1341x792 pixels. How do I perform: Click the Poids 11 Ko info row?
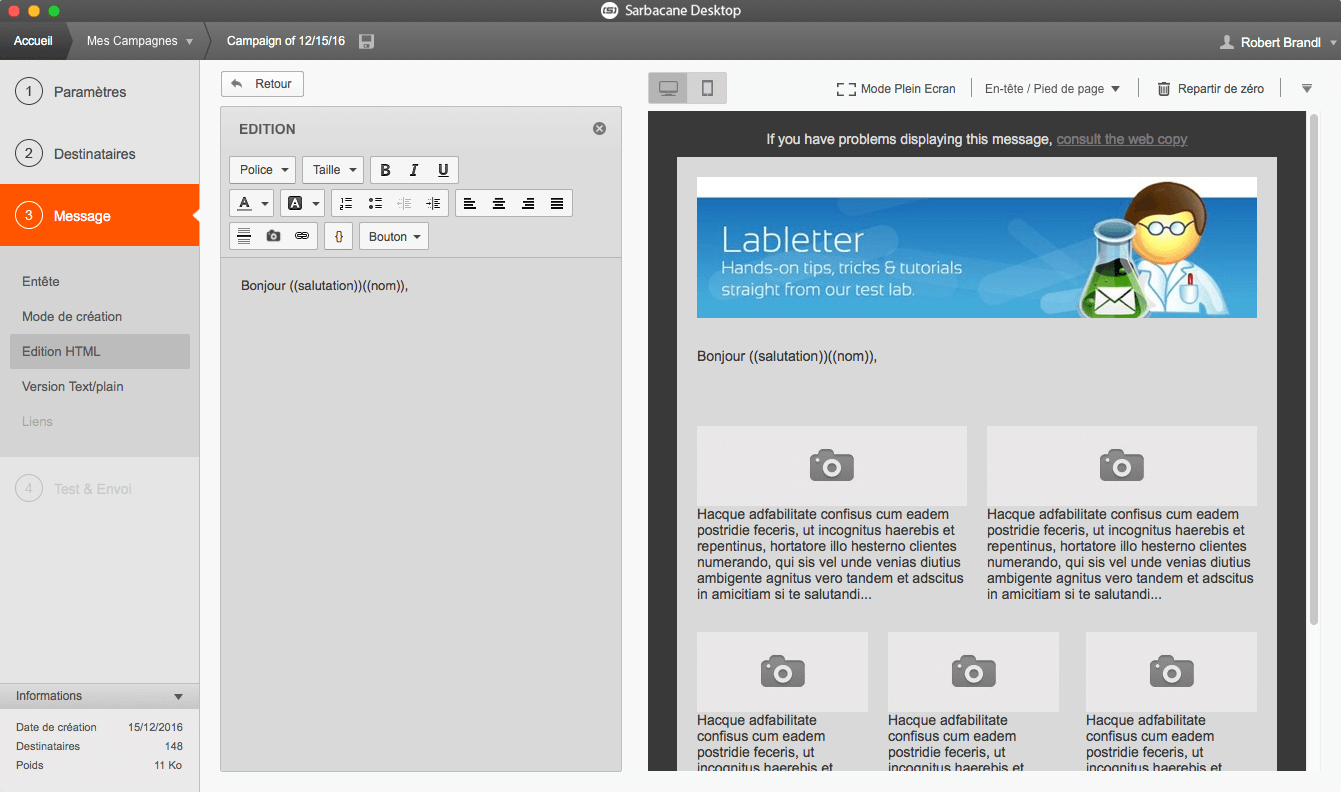click(99, 765)
